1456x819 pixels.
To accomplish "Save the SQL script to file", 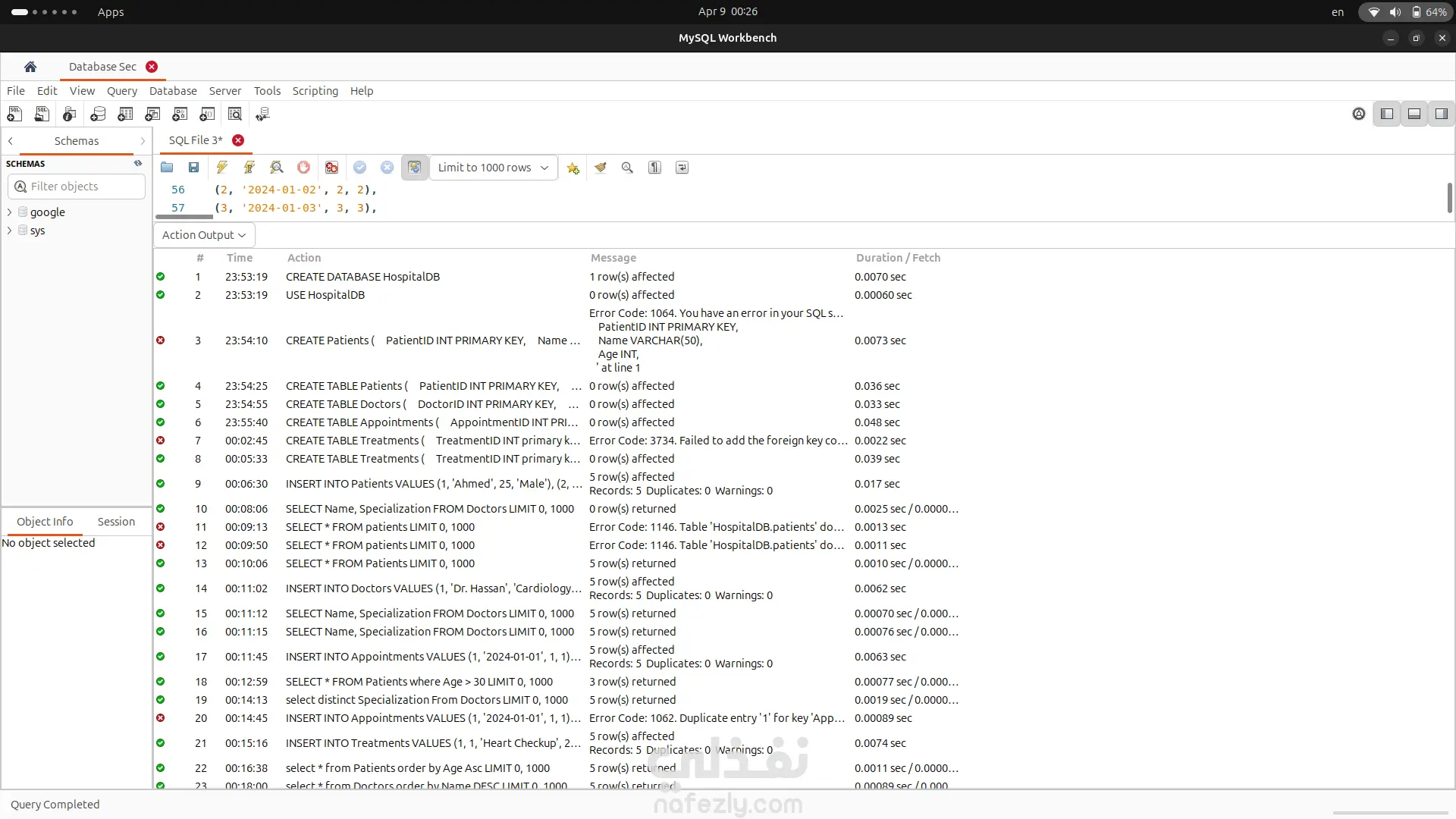I will 194,168.
